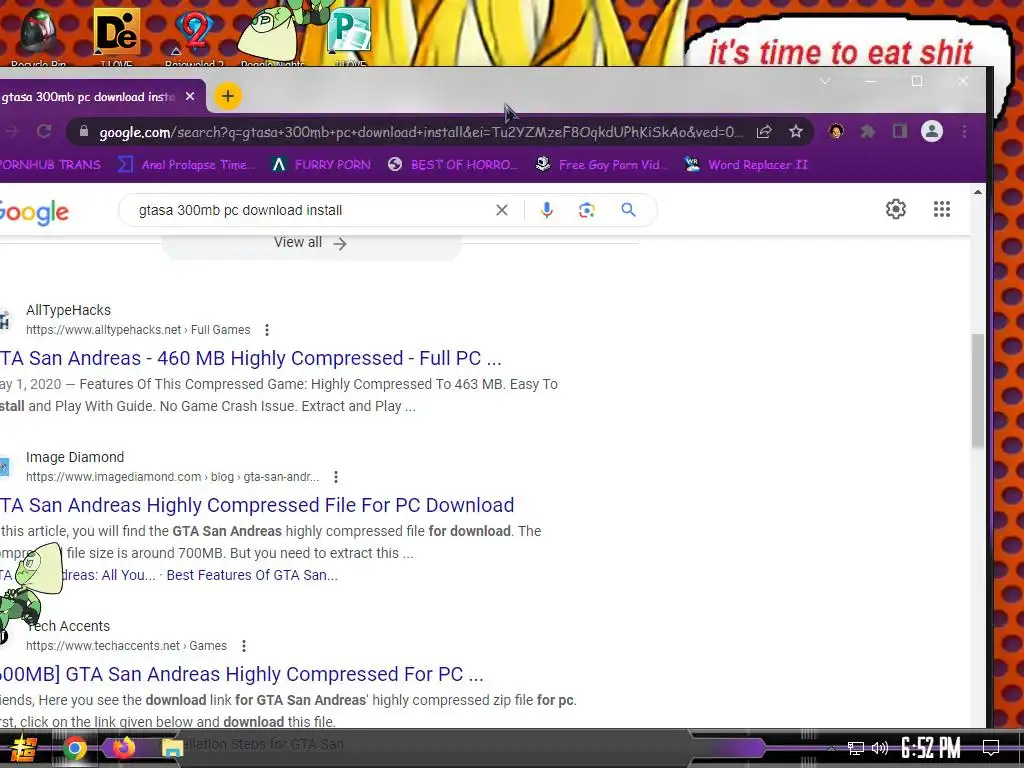Submit the search with the magnifier icon

[628, 210]
